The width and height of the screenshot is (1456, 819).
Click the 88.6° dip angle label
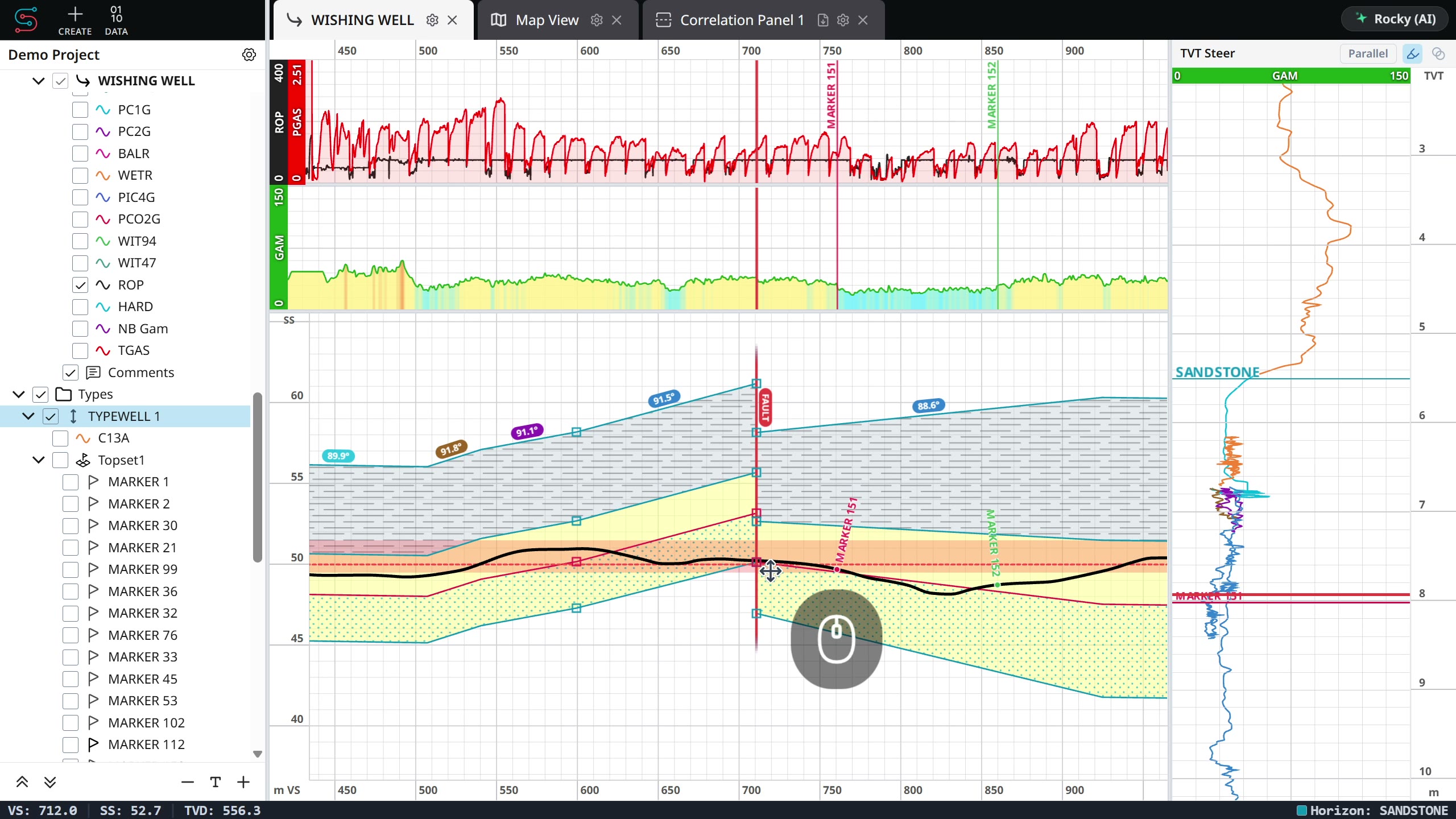click(x=928, y=406)
